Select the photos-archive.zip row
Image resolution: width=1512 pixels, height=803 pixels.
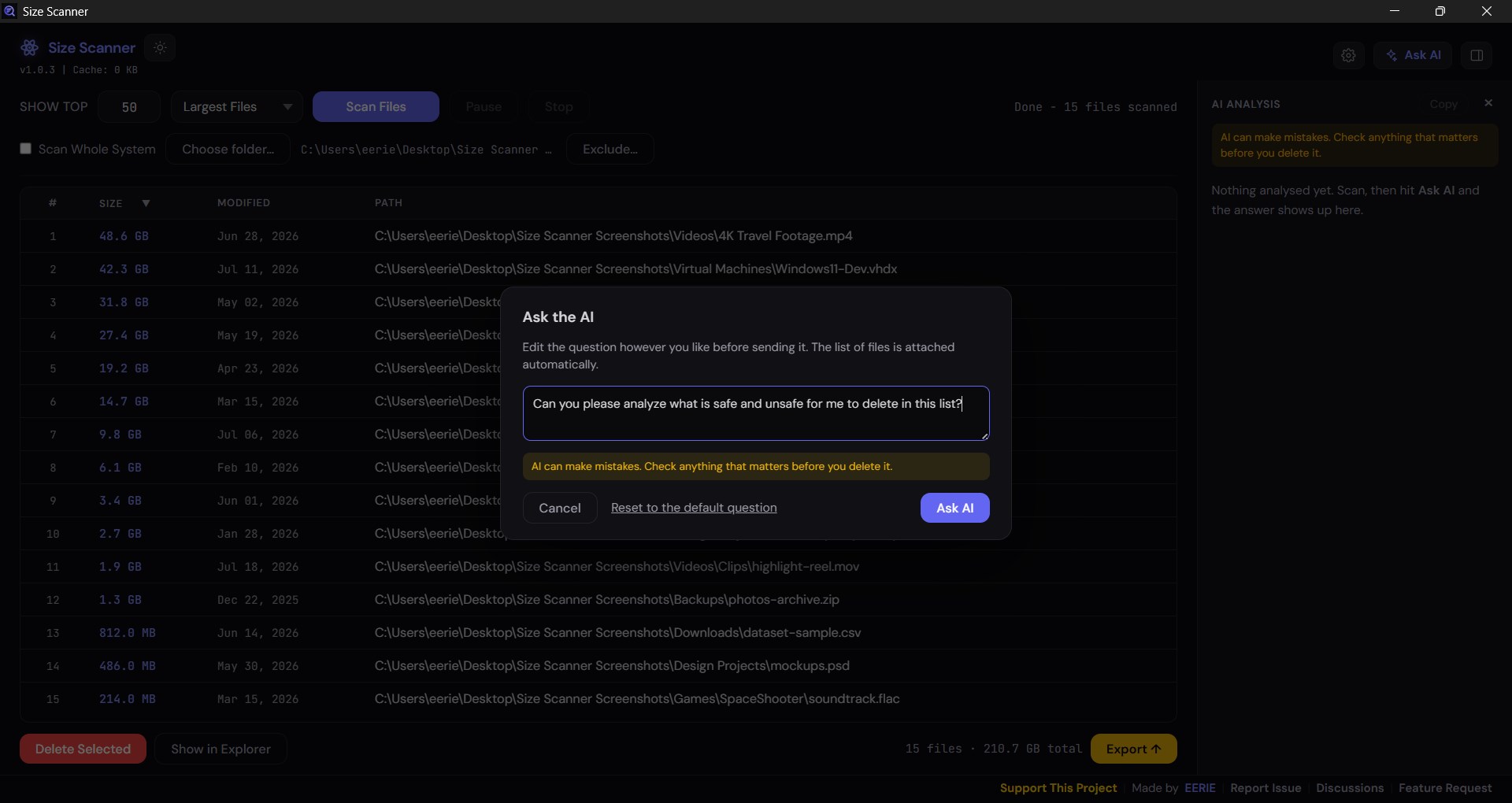(598, 600)
